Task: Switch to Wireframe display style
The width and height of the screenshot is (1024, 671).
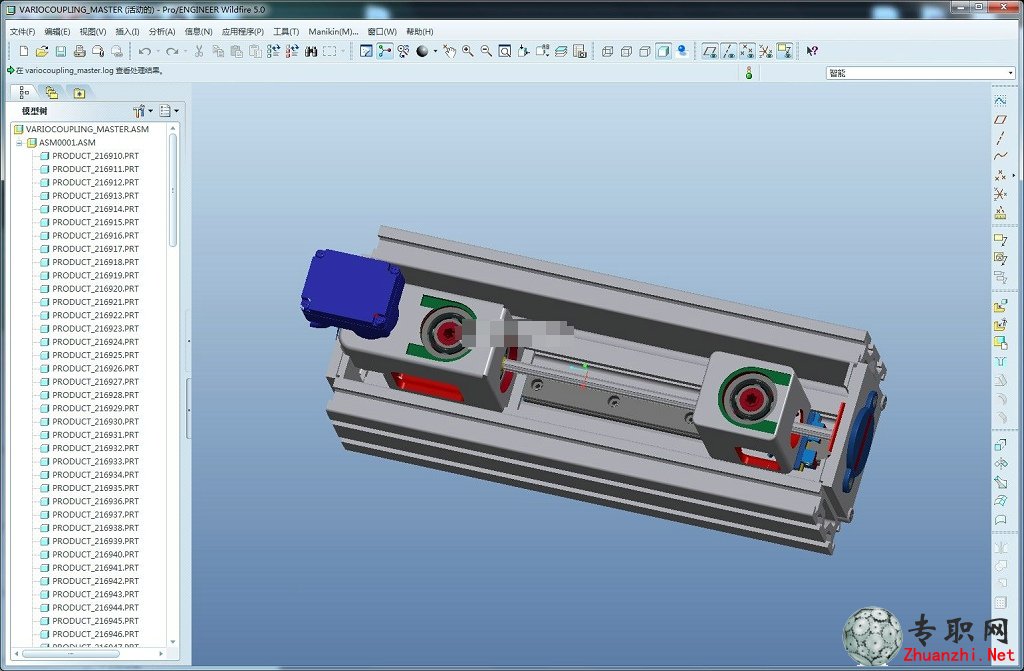Action: pos(607,51)
